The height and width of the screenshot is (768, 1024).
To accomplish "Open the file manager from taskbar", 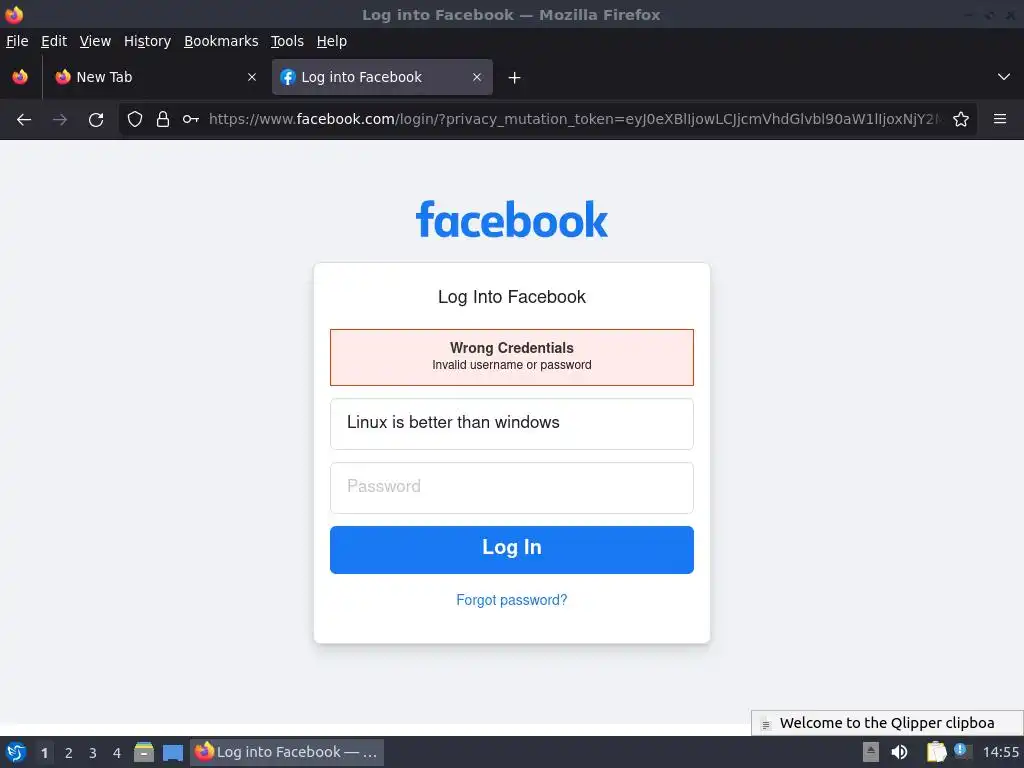I will pos(144,752).
